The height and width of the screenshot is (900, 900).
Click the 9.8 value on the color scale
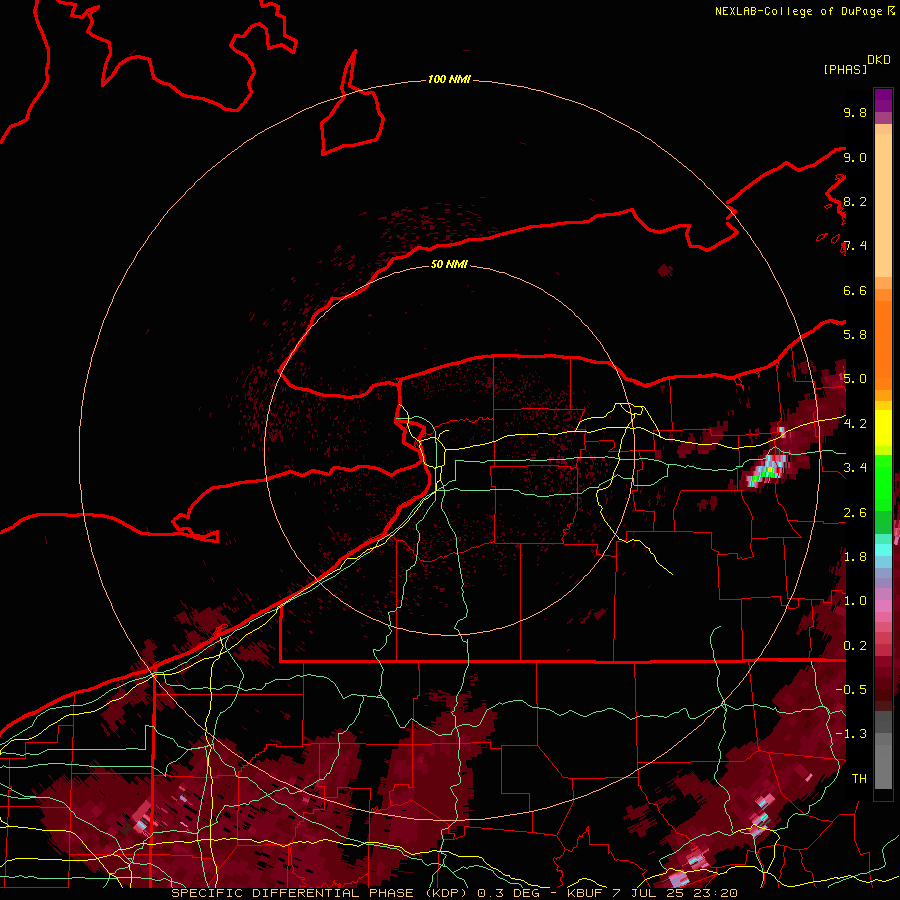[x=855, y=112]
